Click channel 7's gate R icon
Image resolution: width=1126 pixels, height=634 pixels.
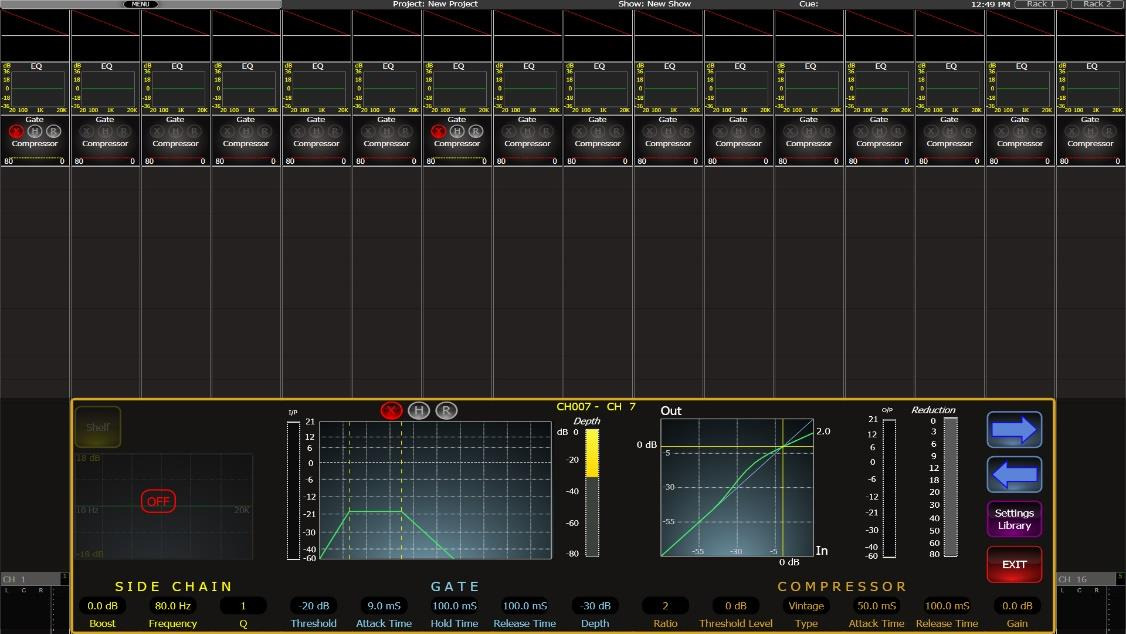475,132
